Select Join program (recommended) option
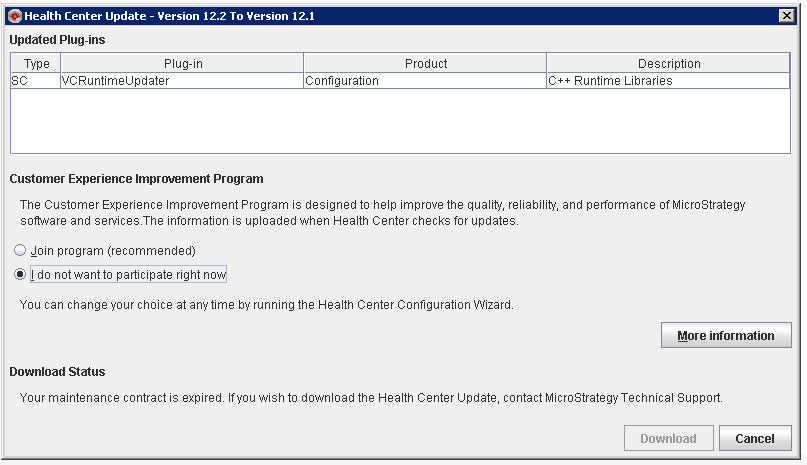Viewport: 807px width, 465px height. (20, 250)
